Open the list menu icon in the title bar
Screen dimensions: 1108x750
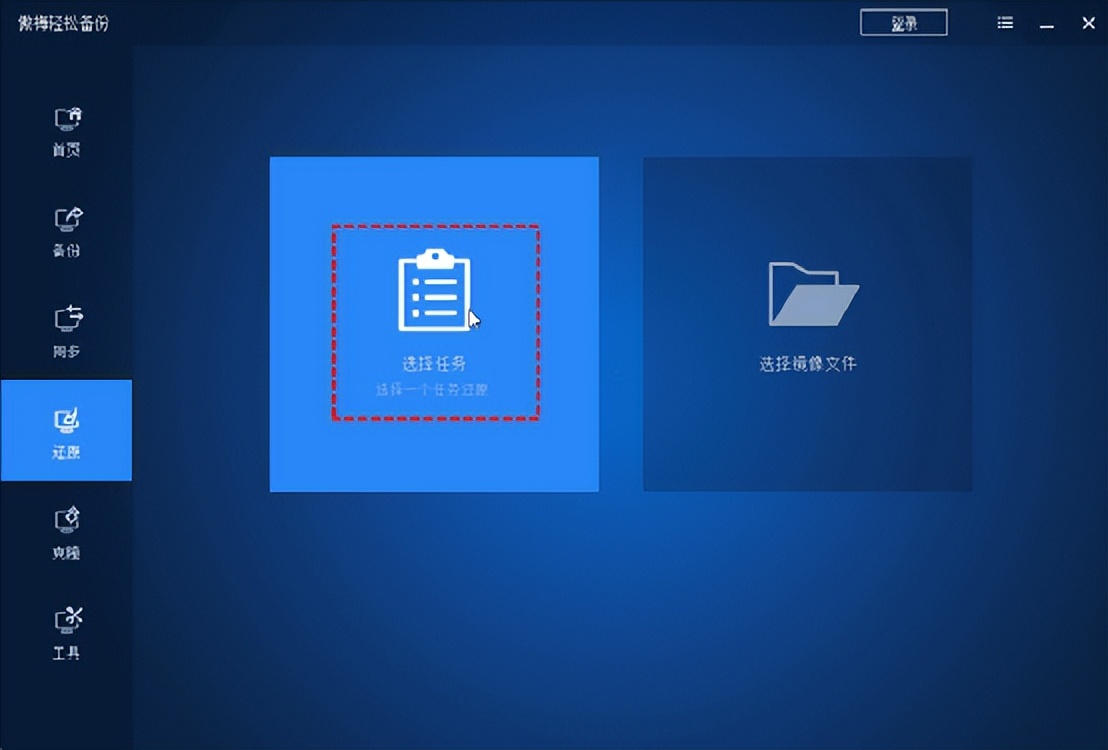tap(1004, 22)
